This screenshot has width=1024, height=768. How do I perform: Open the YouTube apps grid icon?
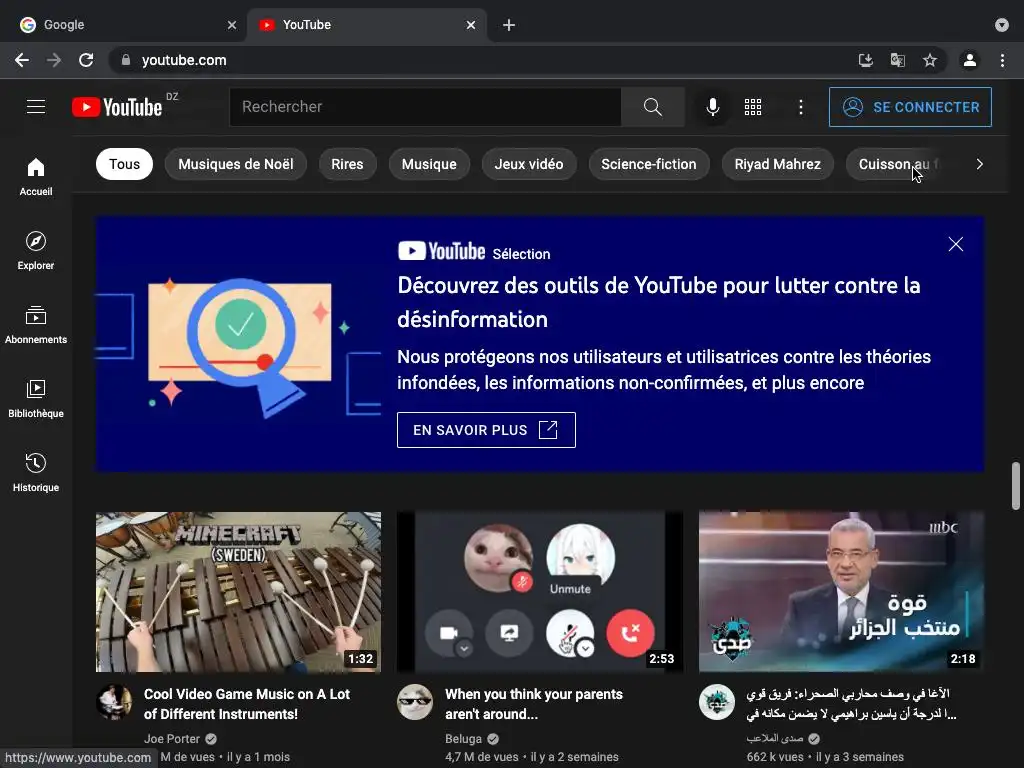click(753, 107)
